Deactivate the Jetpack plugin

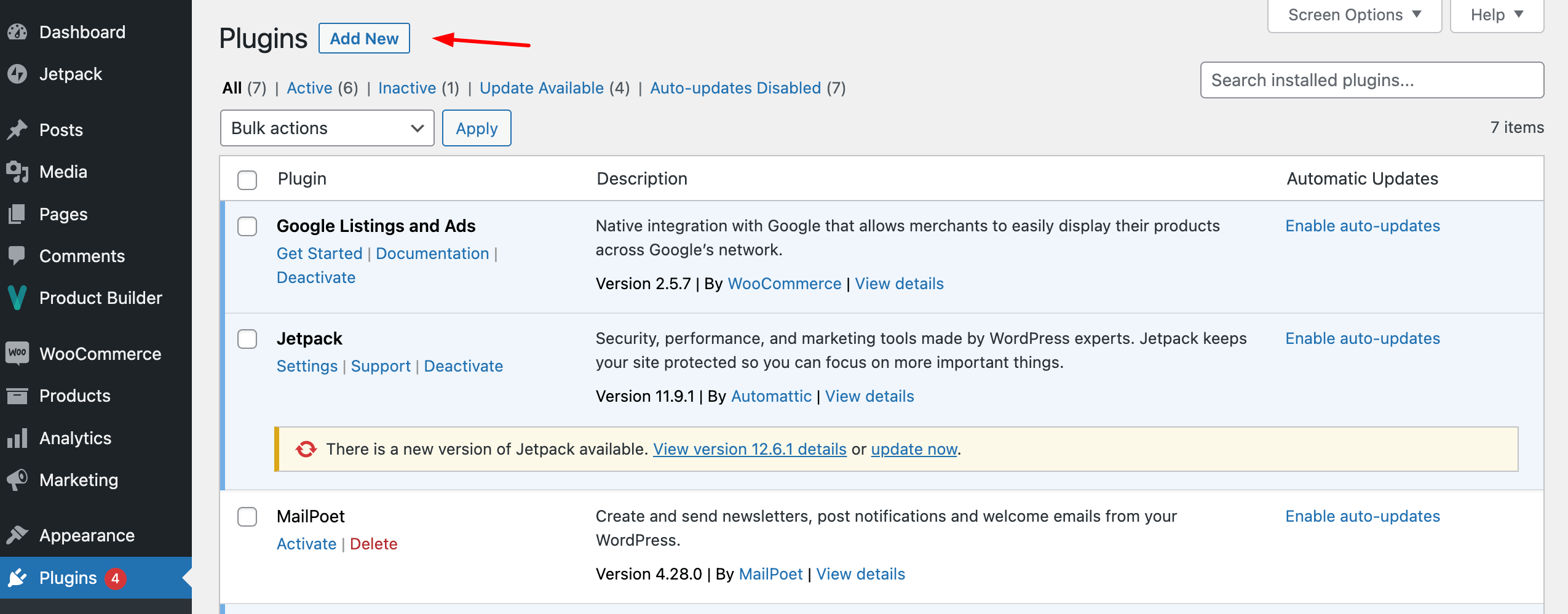click(x=463, y=366)
